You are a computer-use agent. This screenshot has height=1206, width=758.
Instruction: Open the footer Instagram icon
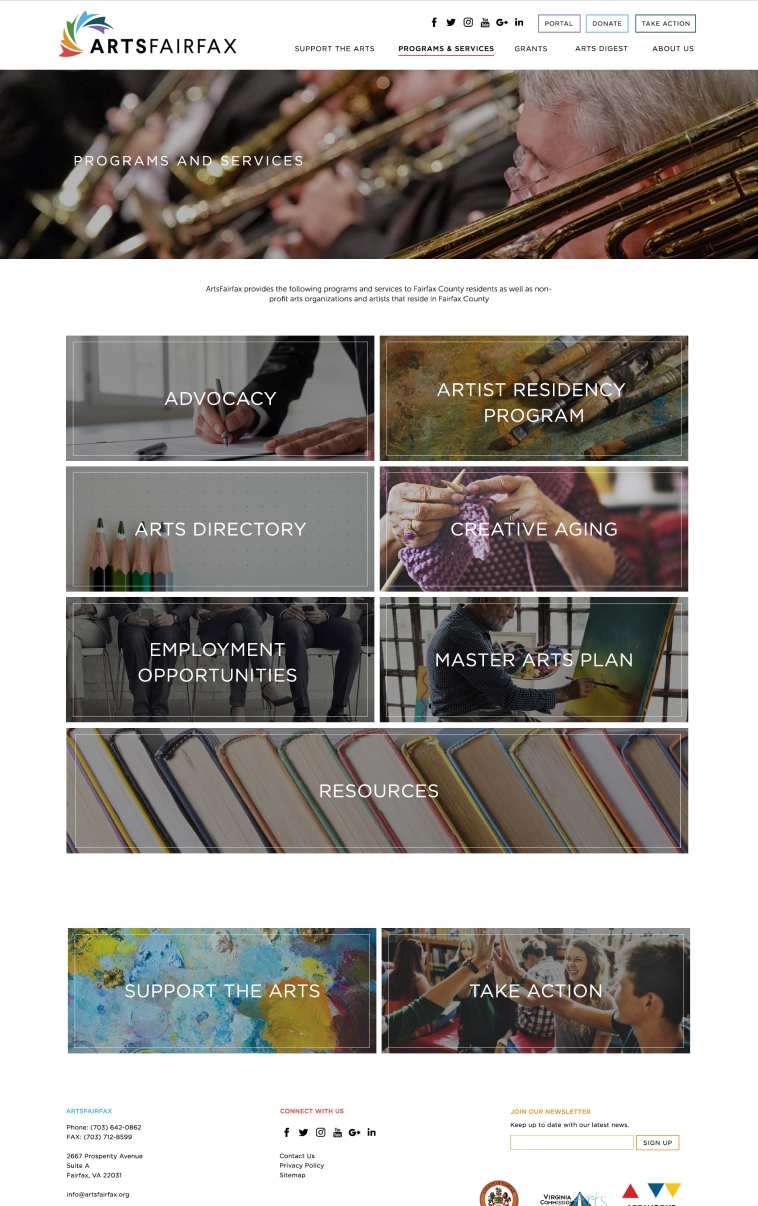pos(321,1132)
